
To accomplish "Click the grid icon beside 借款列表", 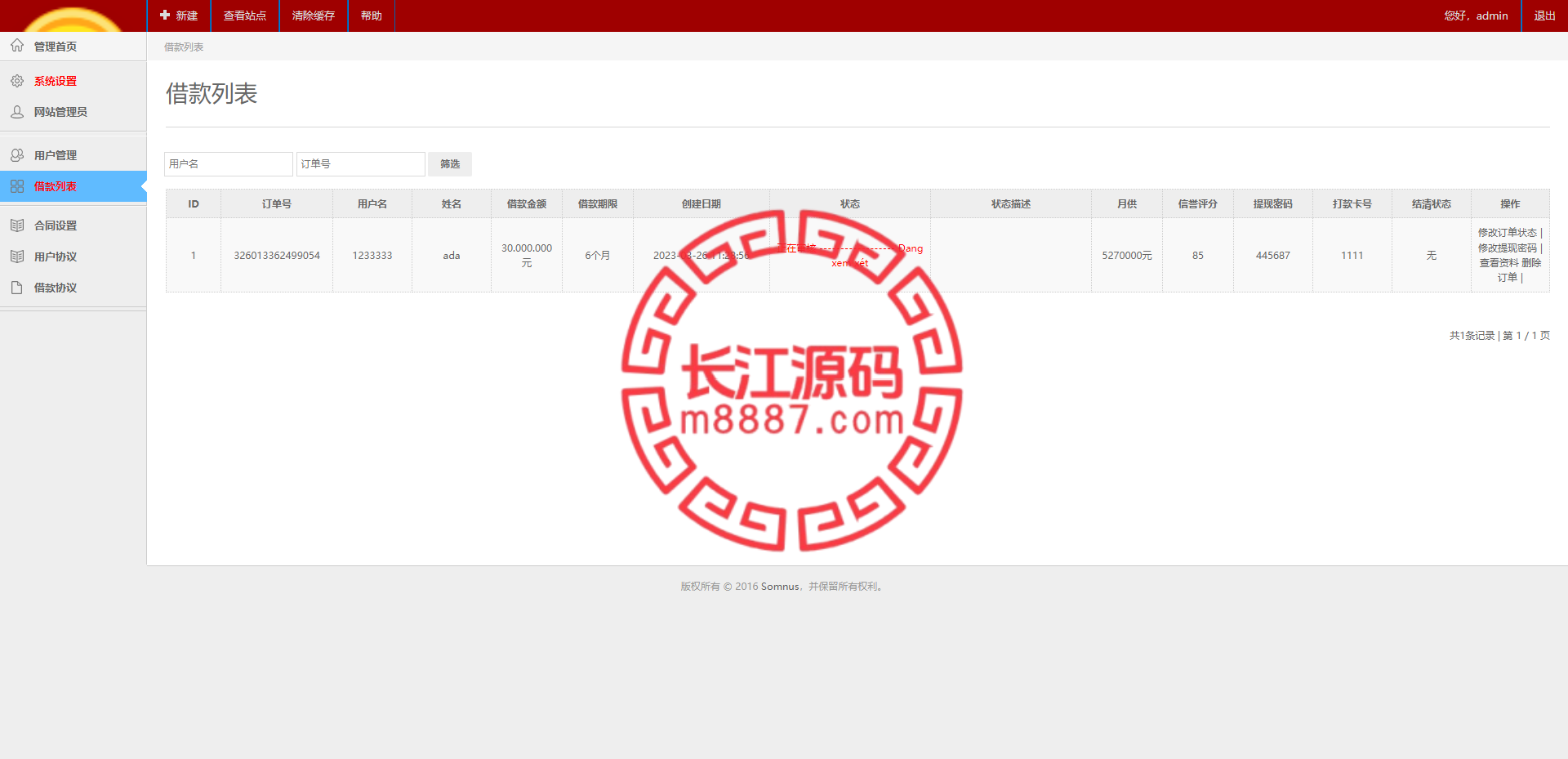I will (17, 186).
